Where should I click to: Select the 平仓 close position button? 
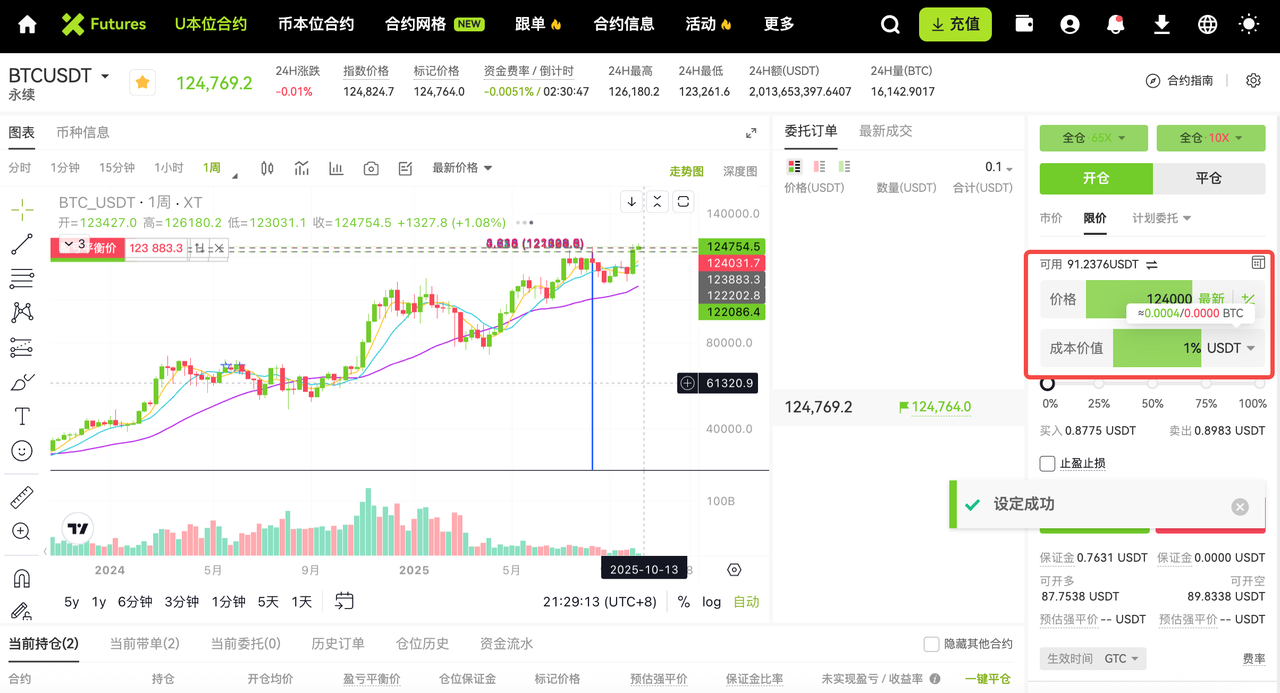(1209, 178)
